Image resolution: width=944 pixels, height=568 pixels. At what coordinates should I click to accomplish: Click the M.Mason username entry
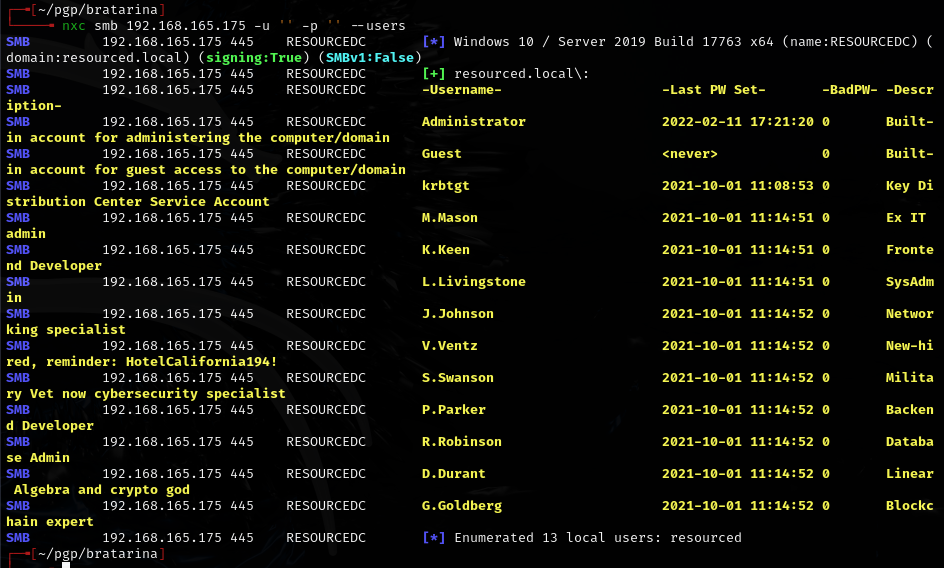pyautogui.click(x=449, y=218)
